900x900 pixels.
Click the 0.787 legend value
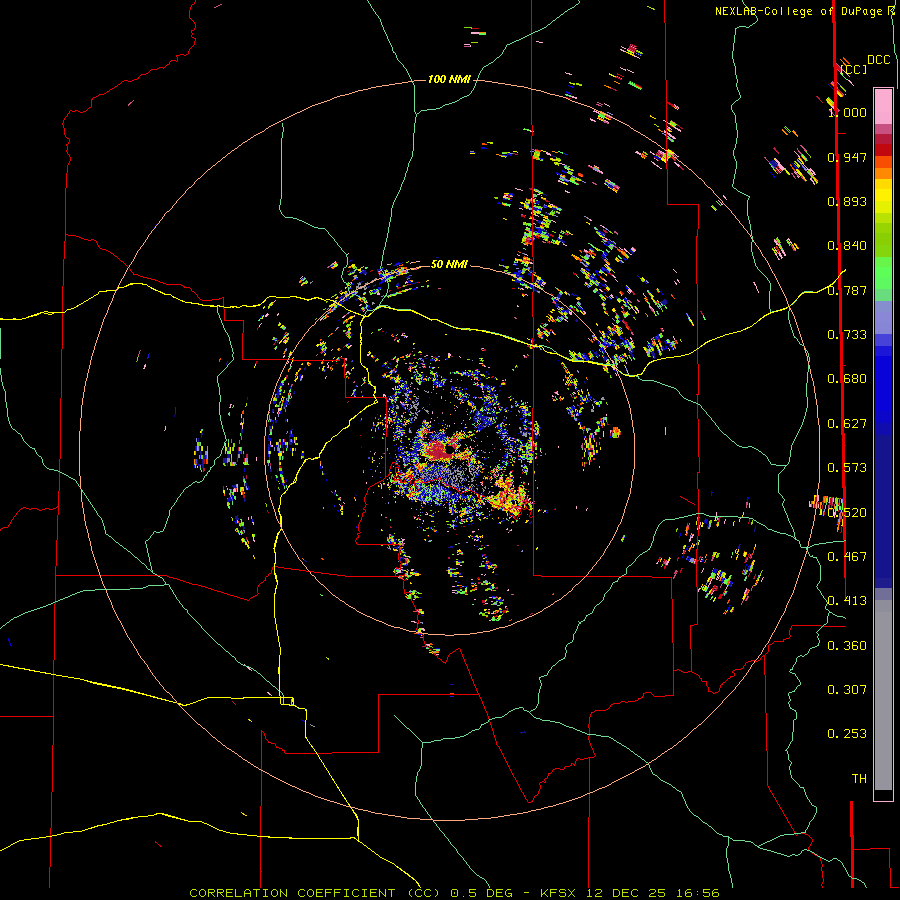click(x=847, y=290)
